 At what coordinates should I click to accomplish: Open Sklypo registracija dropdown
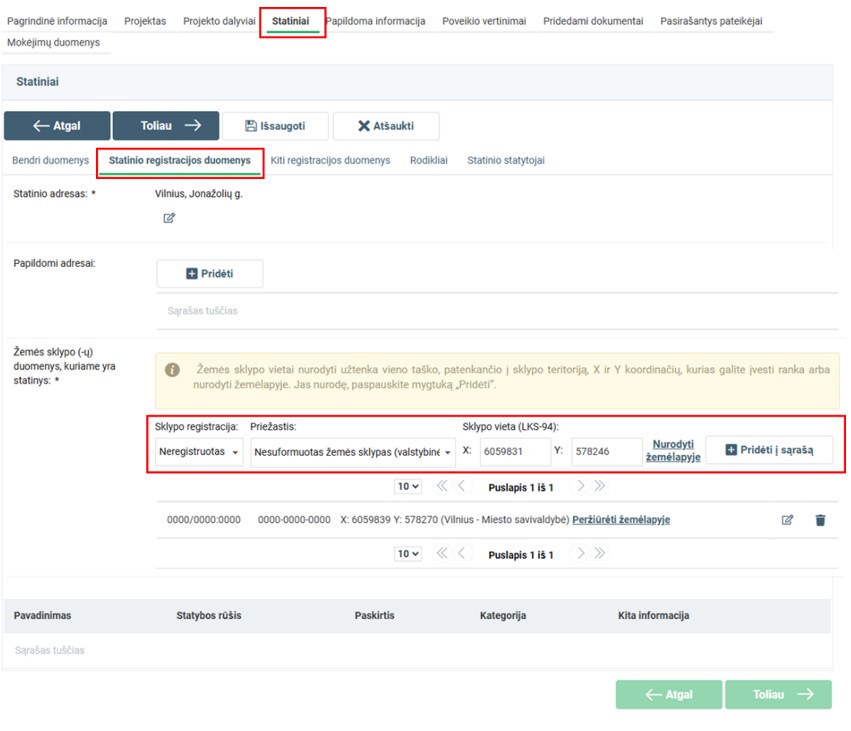200,452
